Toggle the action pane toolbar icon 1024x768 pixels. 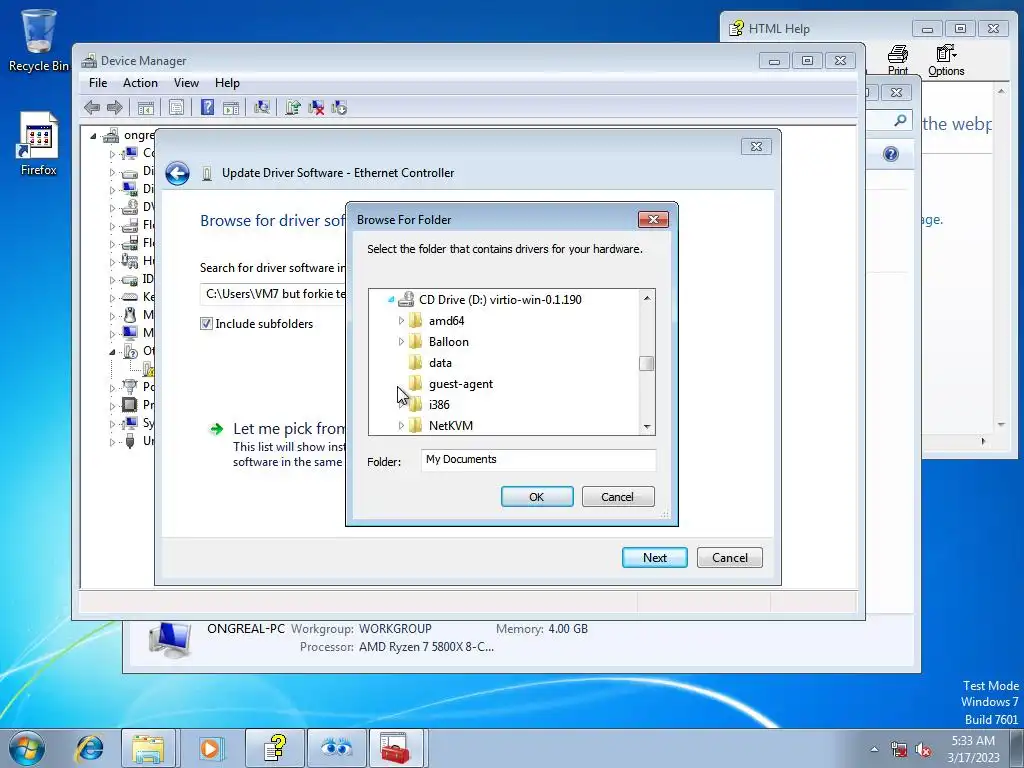231,108
